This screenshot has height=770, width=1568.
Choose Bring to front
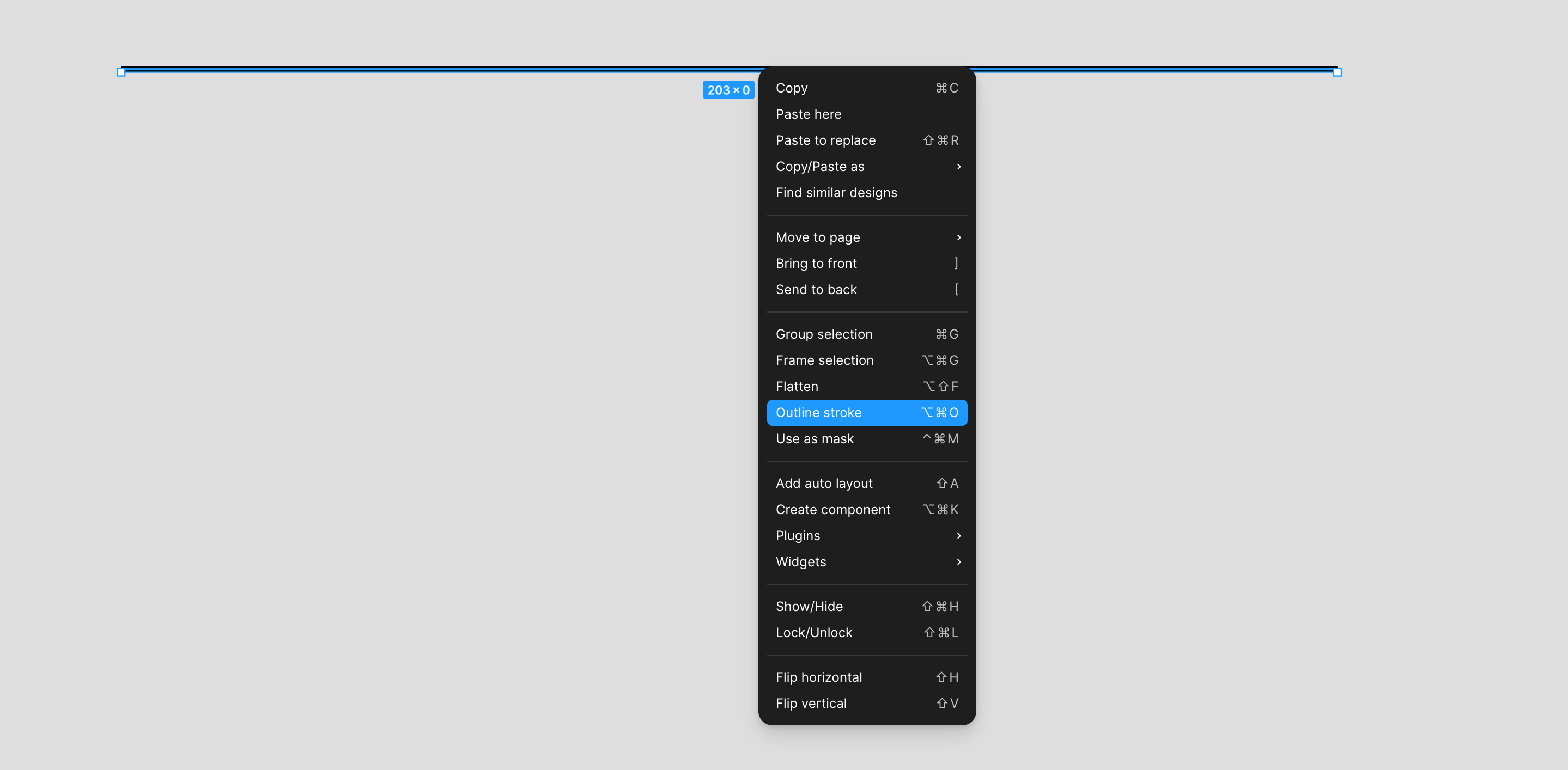point(867,264)
